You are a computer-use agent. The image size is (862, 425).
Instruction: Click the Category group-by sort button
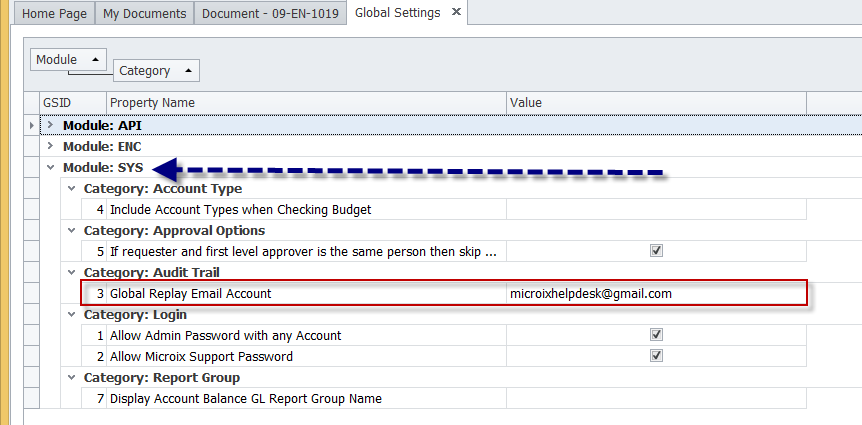pyautogui.click(x=156, y=71)
